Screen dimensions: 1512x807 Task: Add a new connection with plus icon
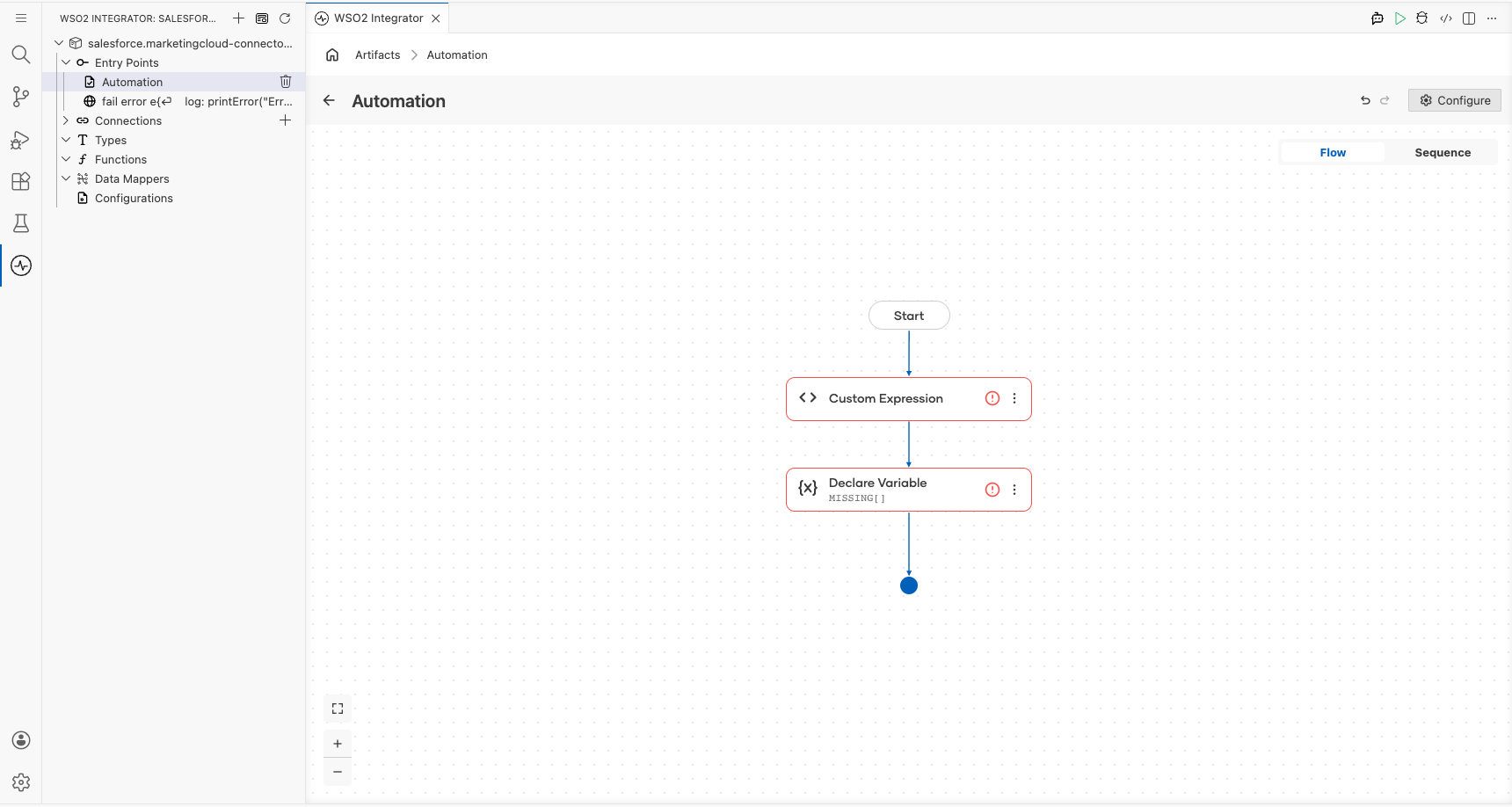pos(285,120)
